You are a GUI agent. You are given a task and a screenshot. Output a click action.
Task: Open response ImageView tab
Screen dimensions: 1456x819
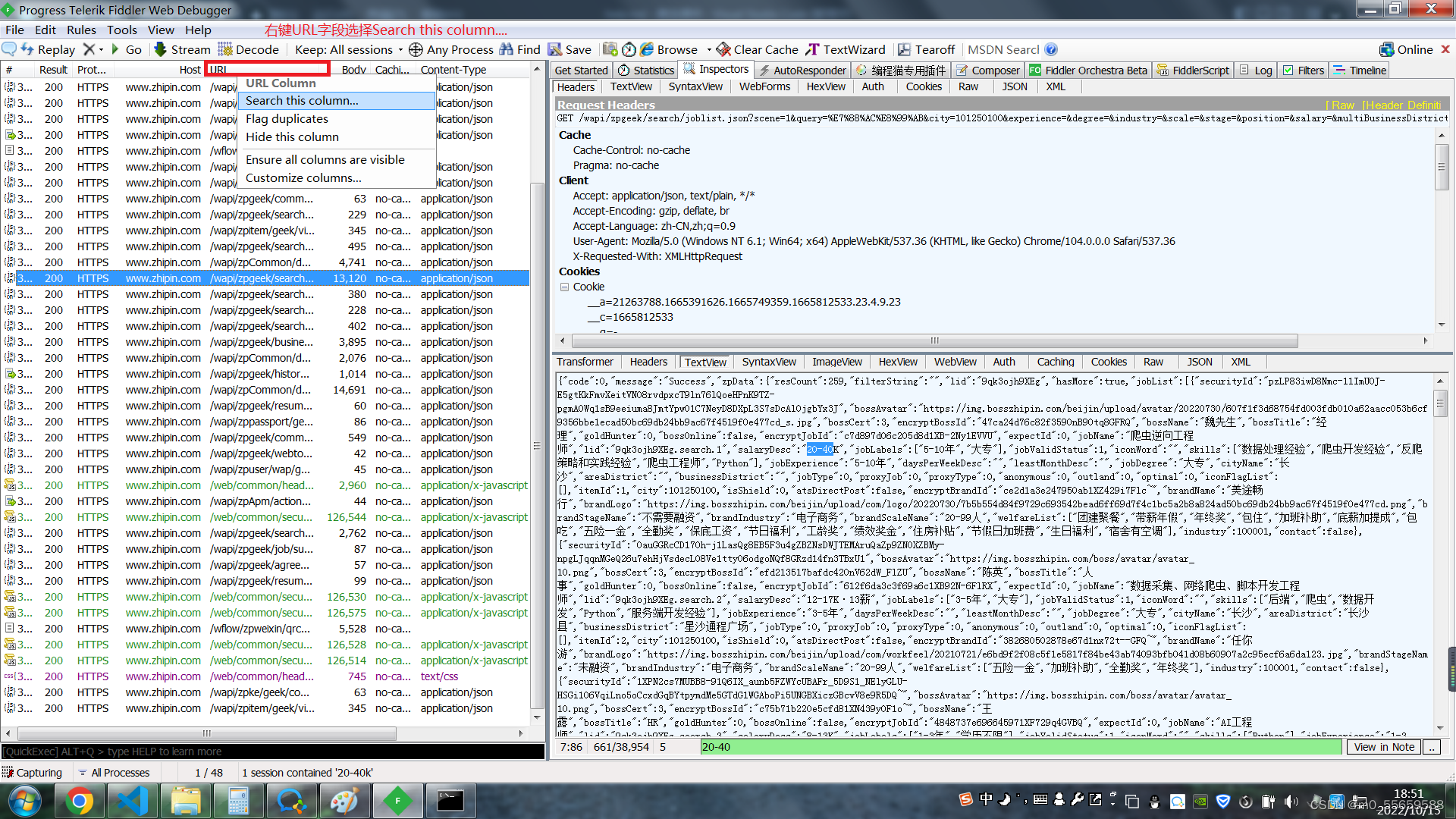837,362
